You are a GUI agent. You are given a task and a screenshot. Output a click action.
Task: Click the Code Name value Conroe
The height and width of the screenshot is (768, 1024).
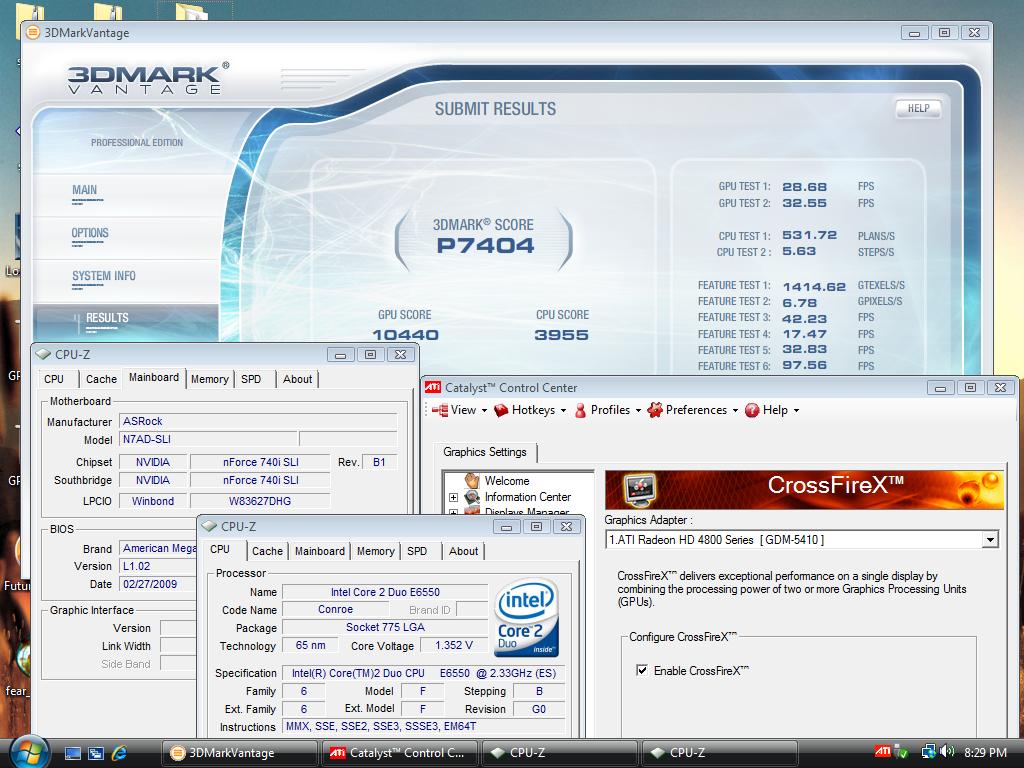coord(336,609)
